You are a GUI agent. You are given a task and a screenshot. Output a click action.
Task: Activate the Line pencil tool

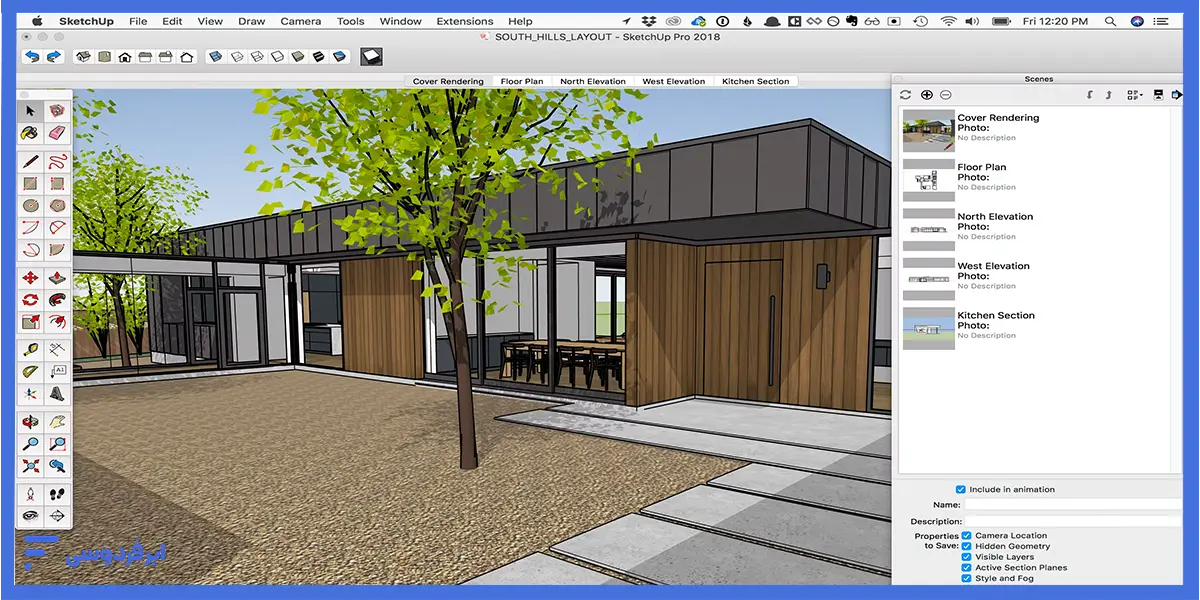point(31,161)
